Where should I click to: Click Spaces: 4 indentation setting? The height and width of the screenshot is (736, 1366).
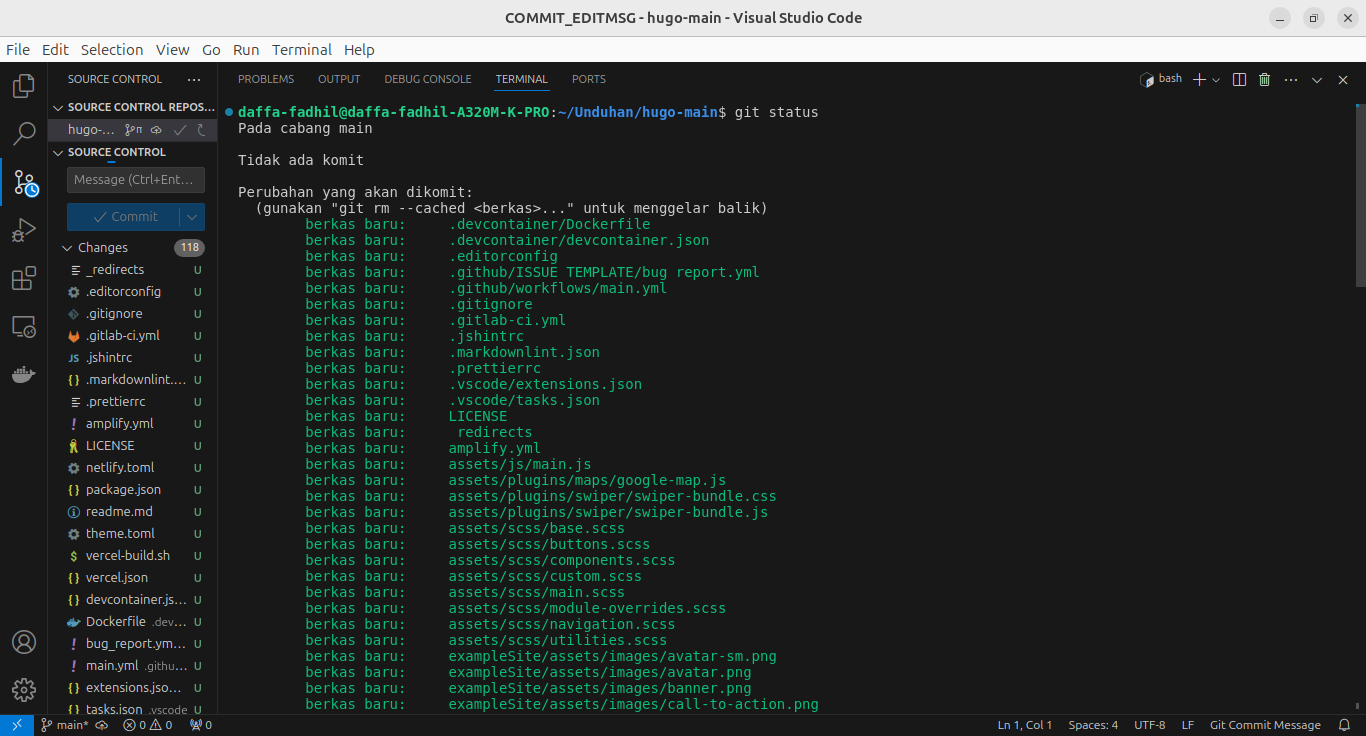(x=1093, y=725)
